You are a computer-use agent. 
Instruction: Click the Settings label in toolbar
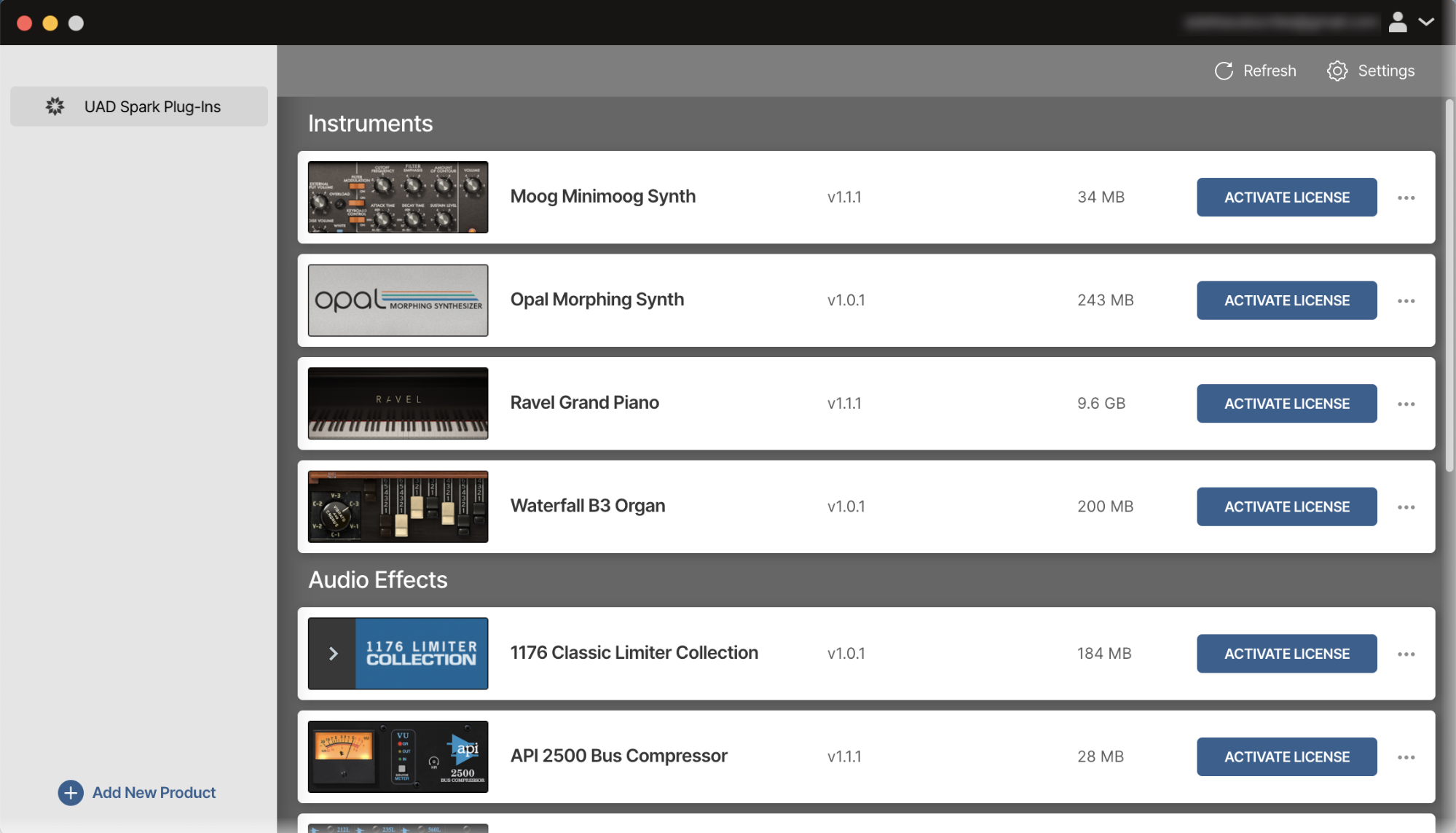1386,71
